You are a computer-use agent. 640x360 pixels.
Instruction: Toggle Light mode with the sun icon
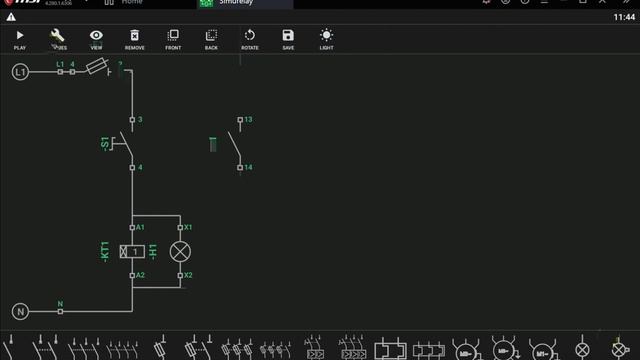point(327,40)
